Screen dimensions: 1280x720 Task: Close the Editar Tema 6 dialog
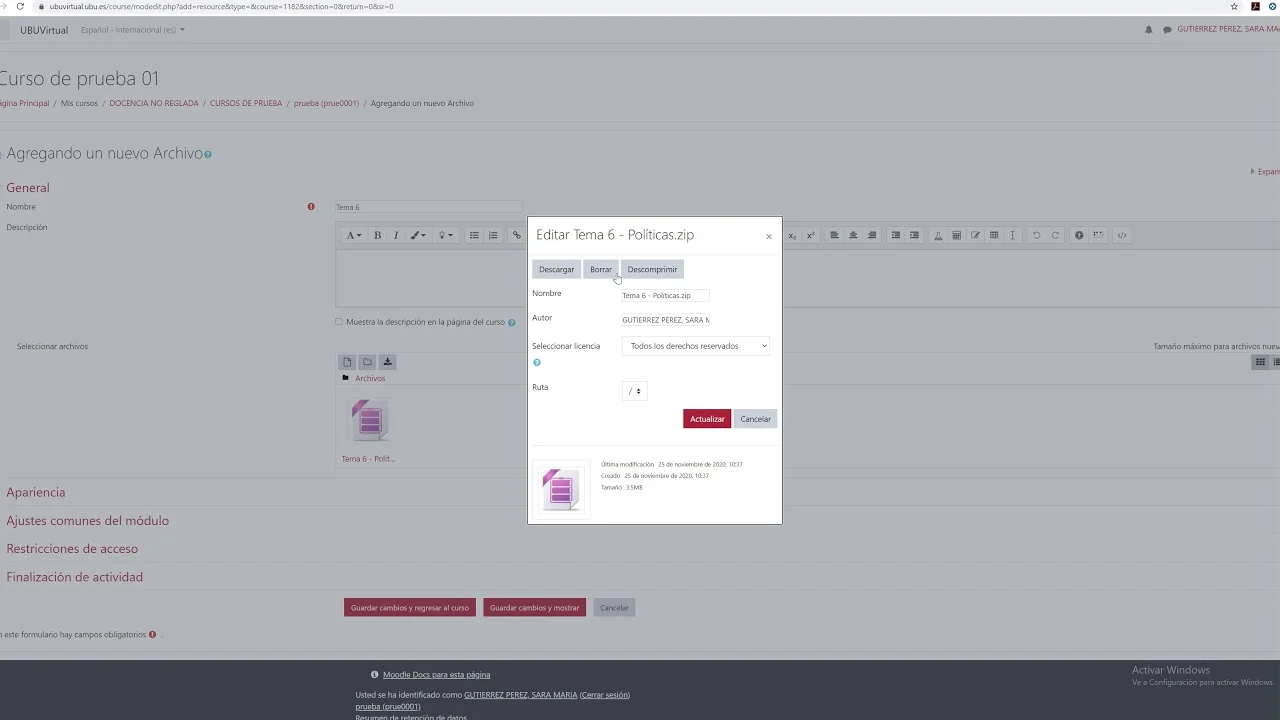tap(768, 237)
